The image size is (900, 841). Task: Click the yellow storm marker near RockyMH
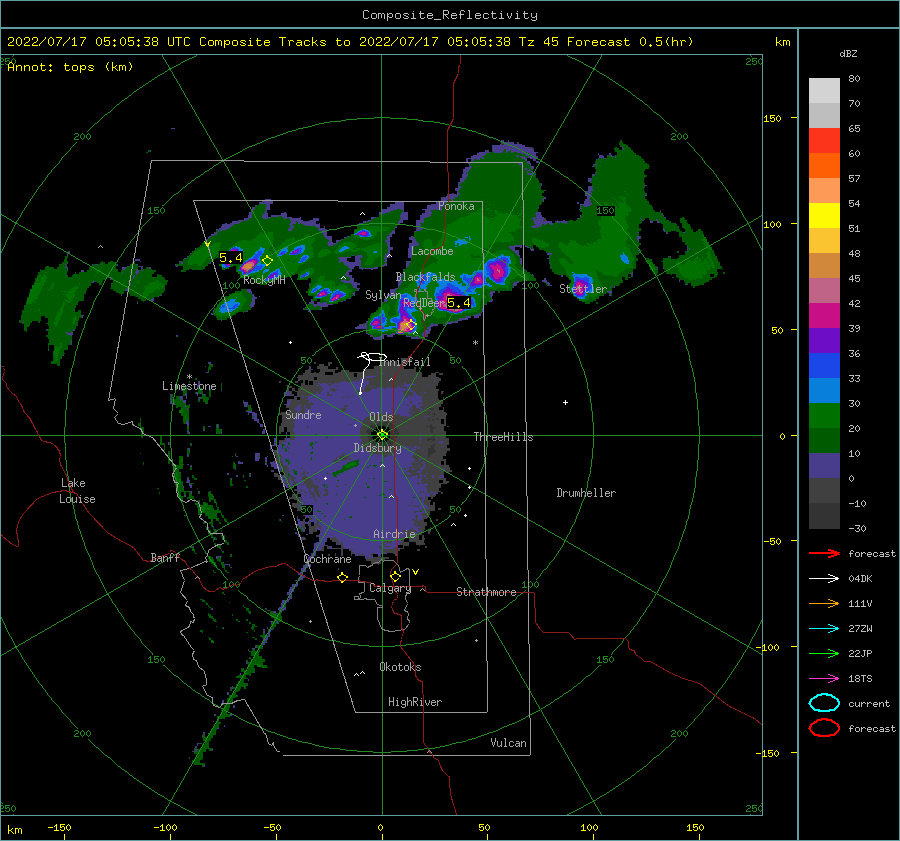pyautogui.click(x=267, y=261)
